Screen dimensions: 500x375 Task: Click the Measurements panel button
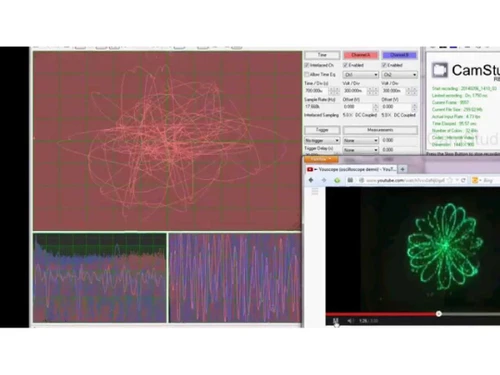click(x=380, y=130)
